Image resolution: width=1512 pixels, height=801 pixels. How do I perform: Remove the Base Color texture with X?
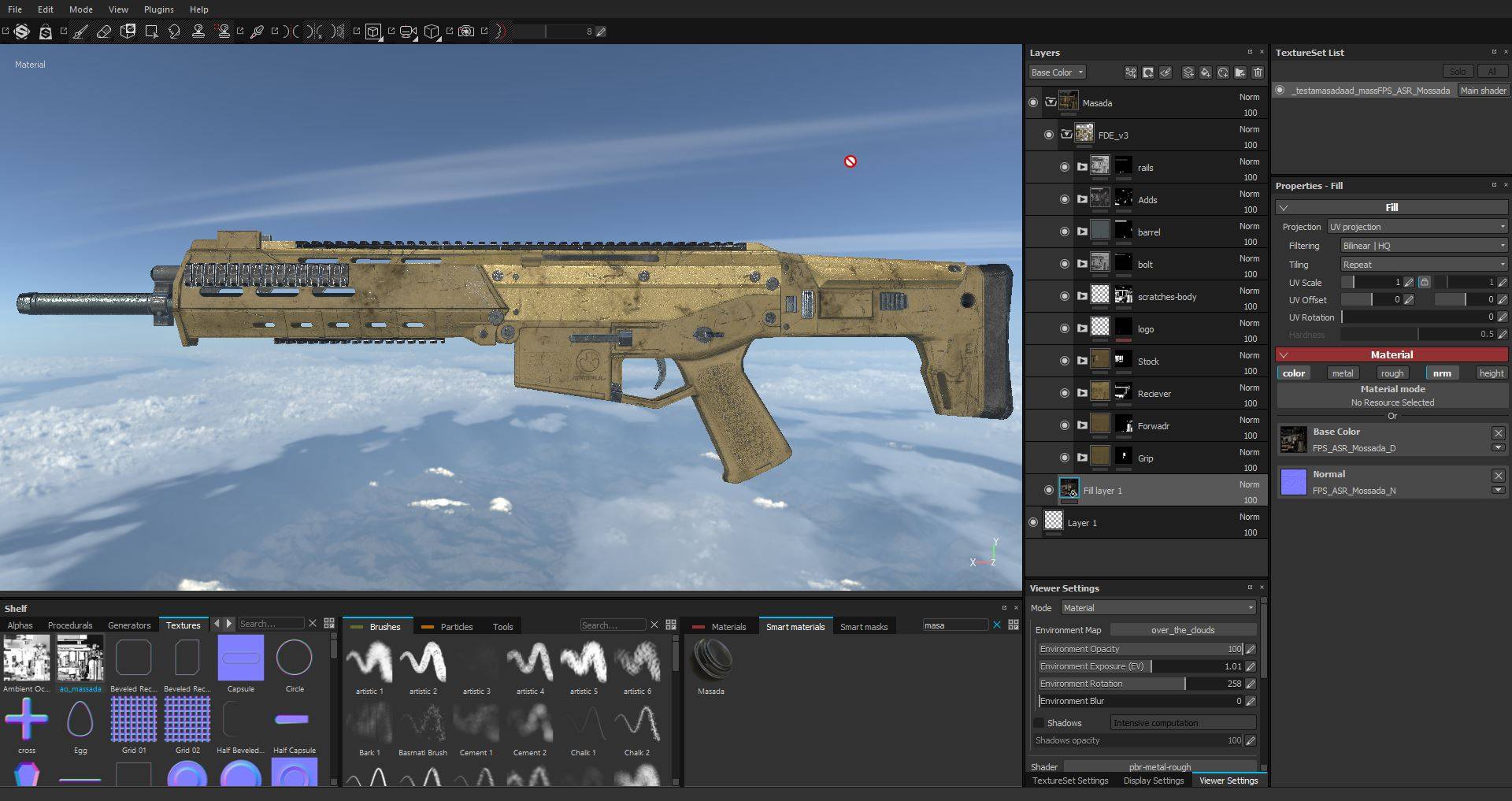pos(1499,433)
